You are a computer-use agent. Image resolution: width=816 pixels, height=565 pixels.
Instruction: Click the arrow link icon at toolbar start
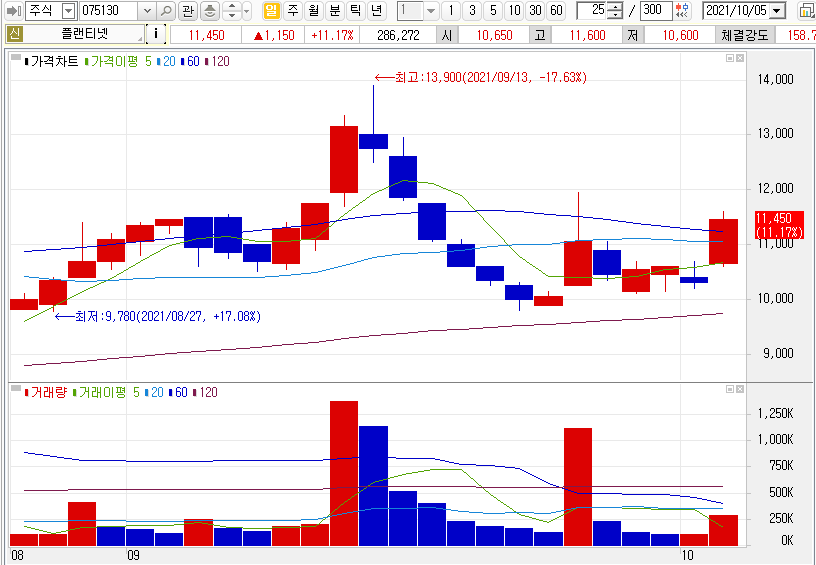14,10
